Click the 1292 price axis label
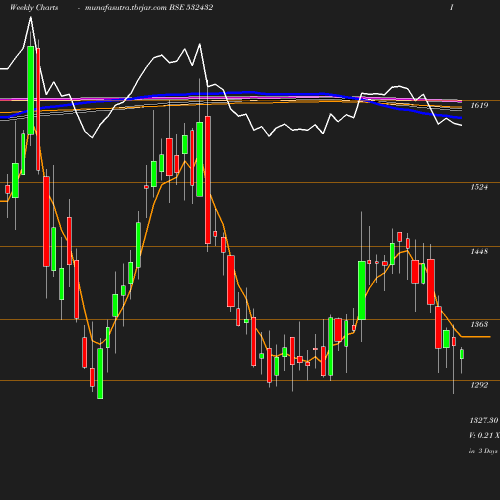 tap(479, 385)
